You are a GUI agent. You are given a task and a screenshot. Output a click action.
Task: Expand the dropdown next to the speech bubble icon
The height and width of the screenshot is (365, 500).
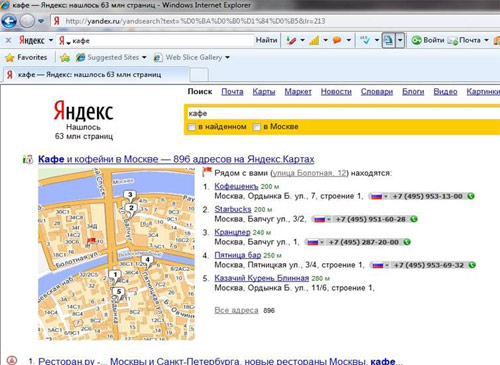tap(349, 40)
